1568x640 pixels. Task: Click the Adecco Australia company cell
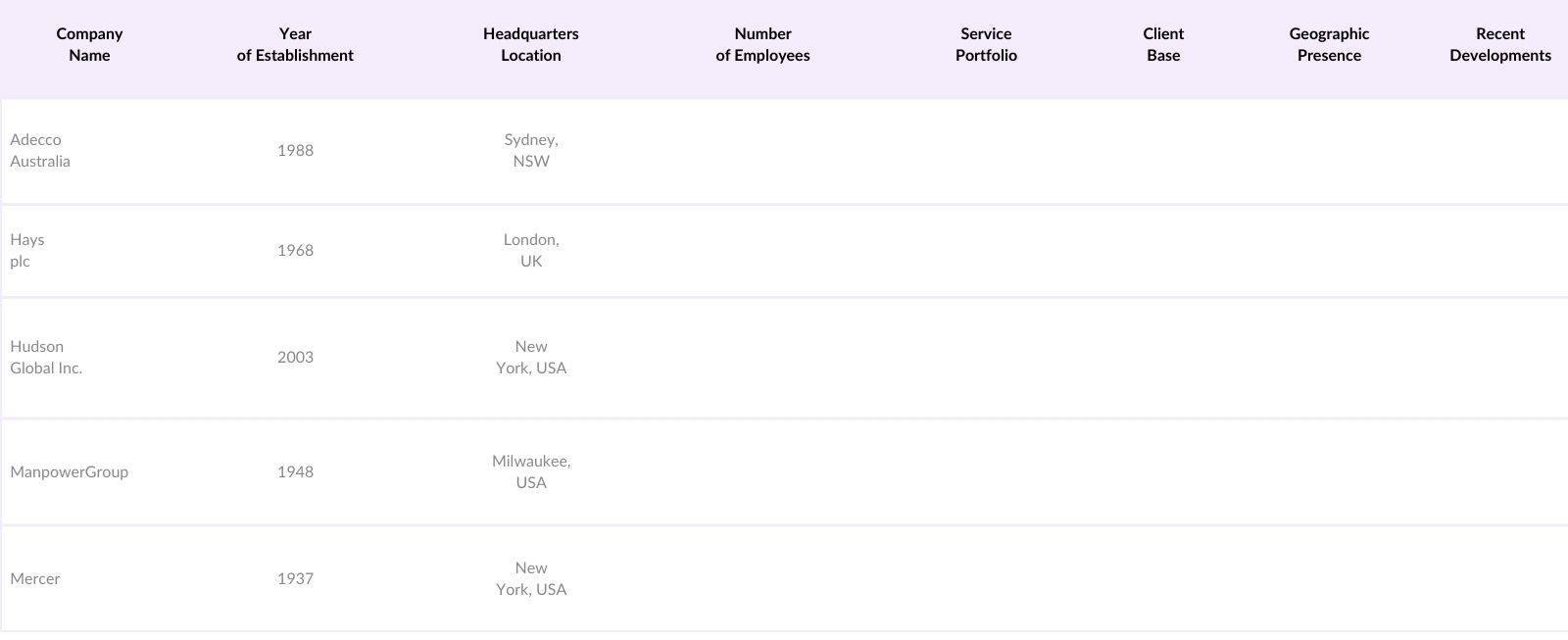(40, 151)
